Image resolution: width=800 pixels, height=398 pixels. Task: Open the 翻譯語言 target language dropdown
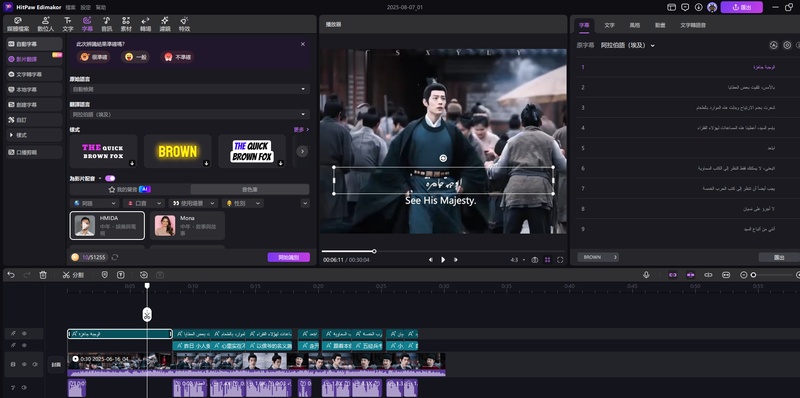point(190,114)
